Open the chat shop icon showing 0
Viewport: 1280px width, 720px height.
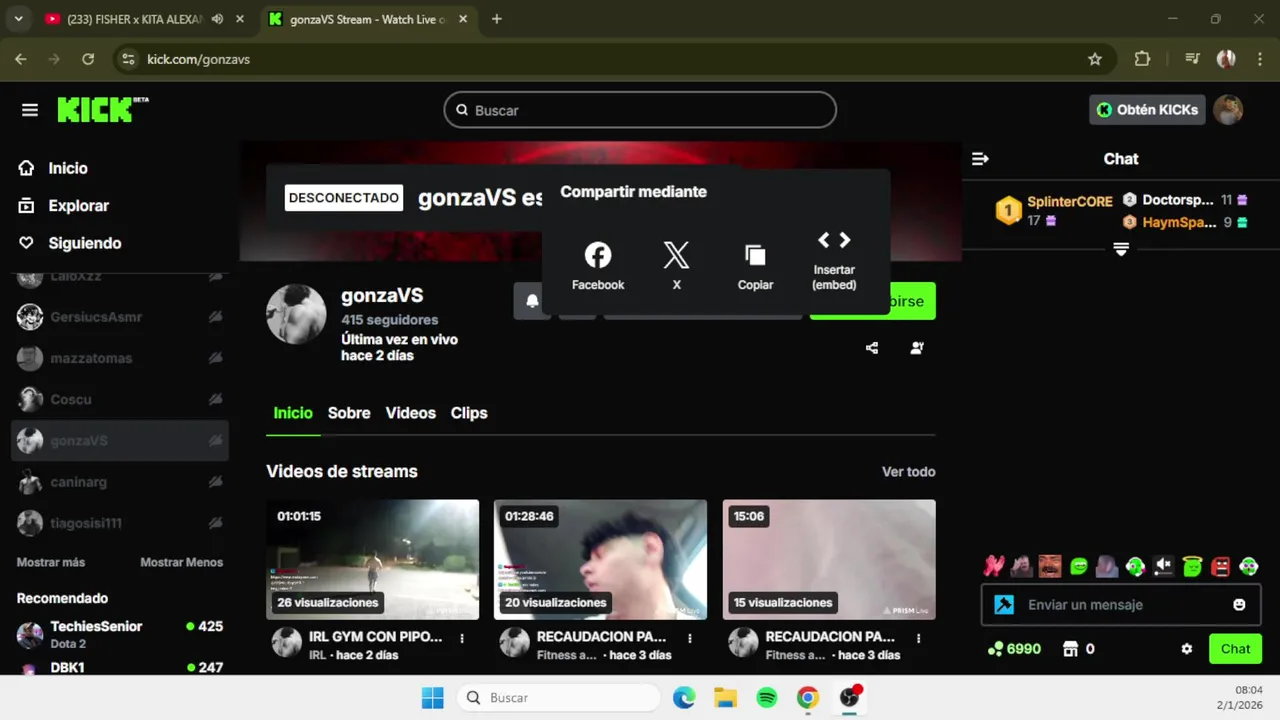click(1078, 649)
